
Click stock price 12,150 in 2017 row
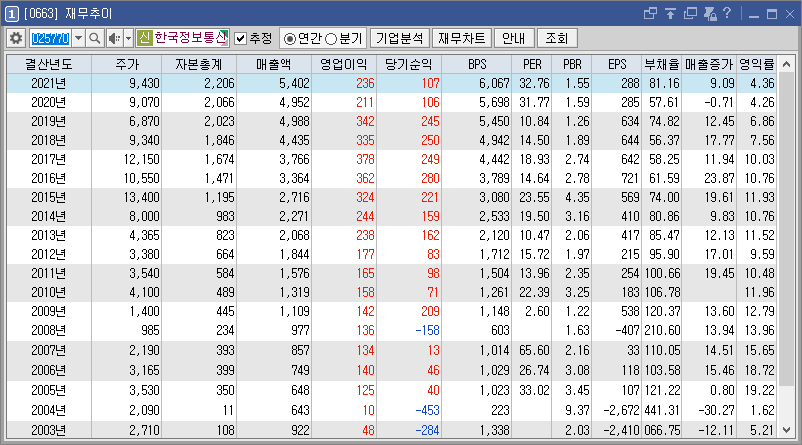click(142, 159)
